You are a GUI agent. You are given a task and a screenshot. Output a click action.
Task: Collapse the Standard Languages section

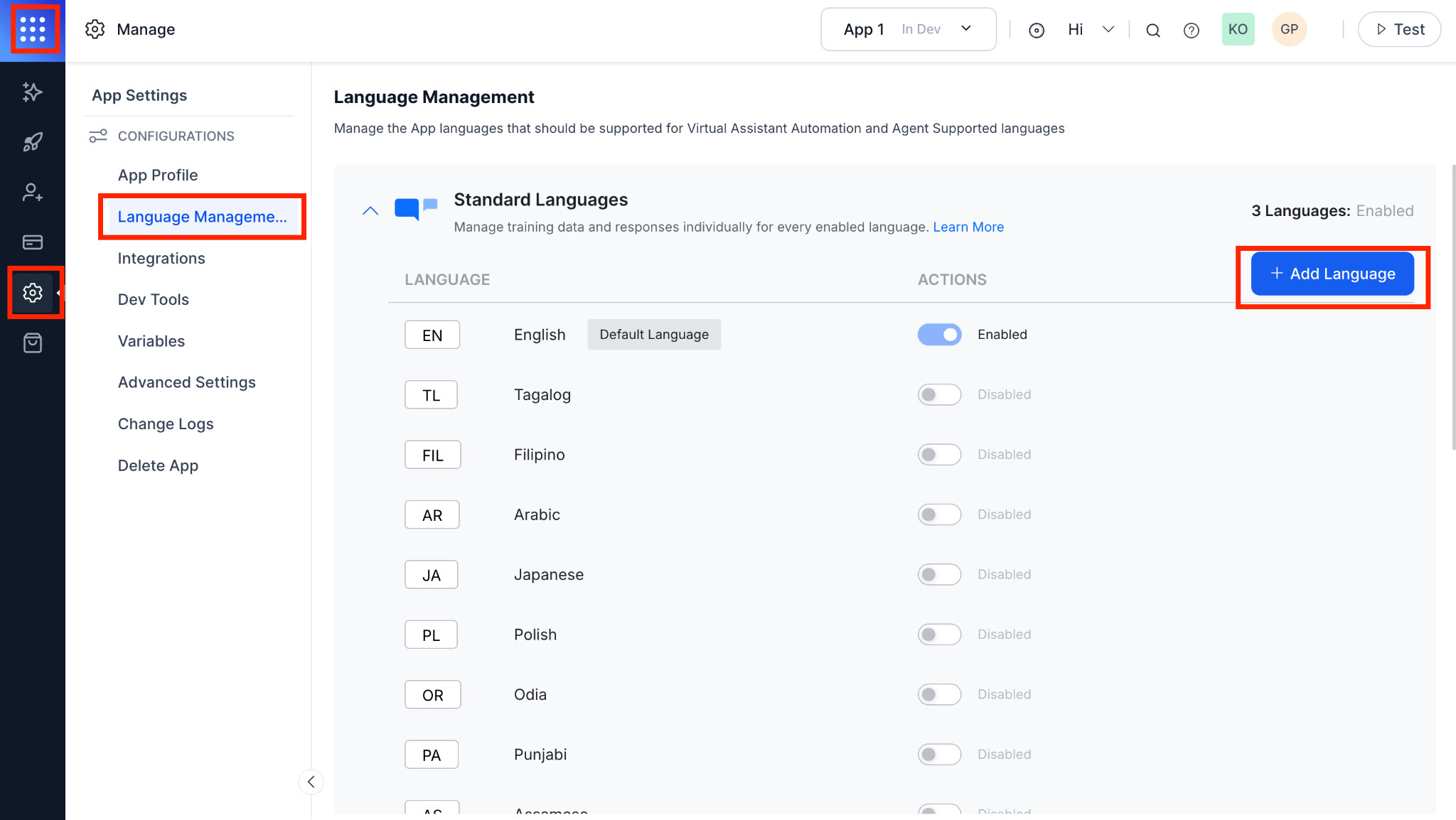pos(370,210)
